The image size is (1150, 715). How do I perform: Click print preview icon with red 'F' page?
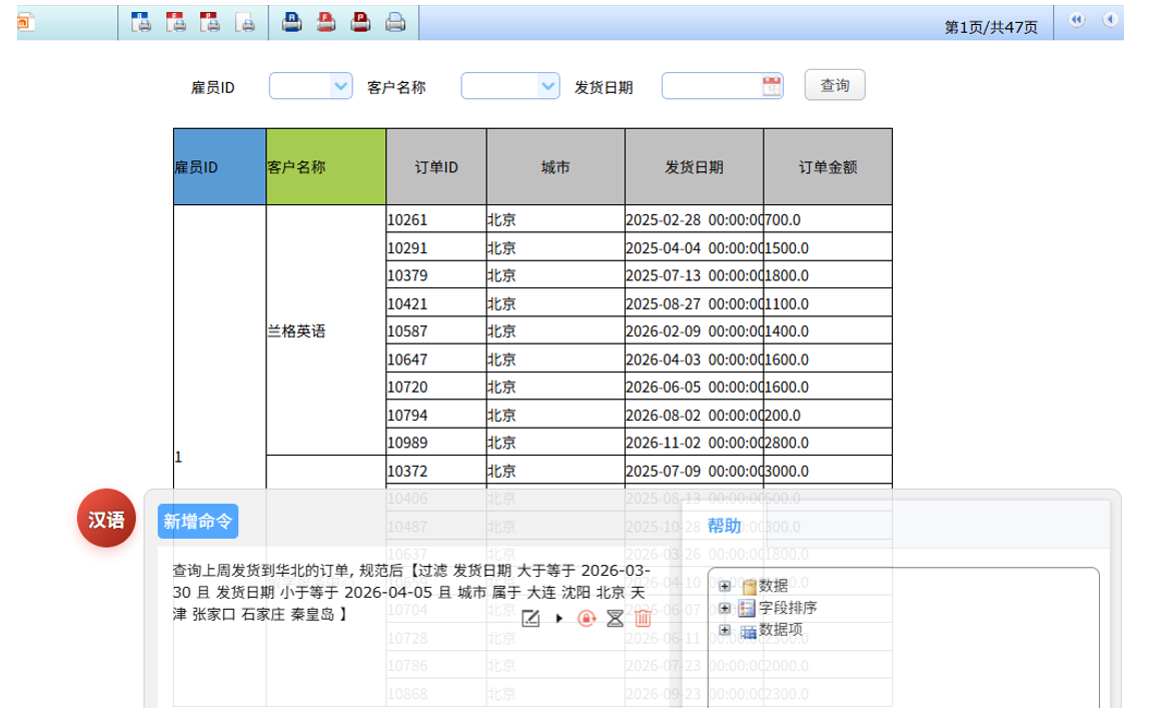click(x=175, y=23)
